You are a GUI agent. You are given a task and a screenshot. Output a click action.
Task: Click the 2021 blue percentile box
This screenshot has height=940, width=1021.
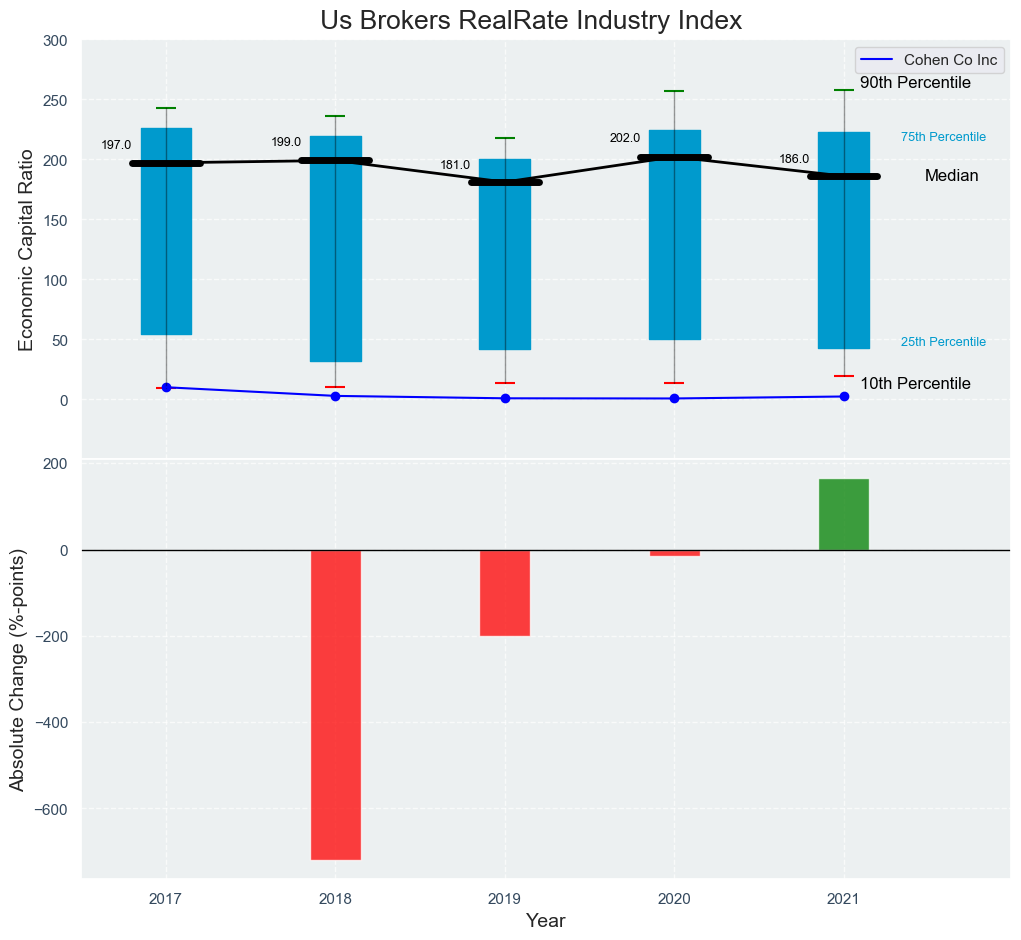[844, 241]
